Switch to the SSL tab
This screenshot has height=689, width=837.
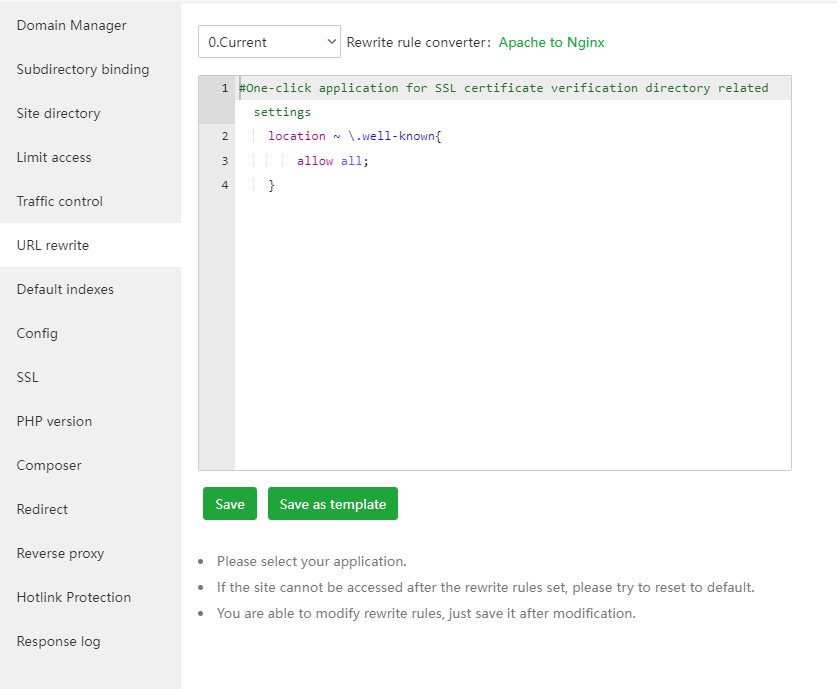tap(27, 377)
